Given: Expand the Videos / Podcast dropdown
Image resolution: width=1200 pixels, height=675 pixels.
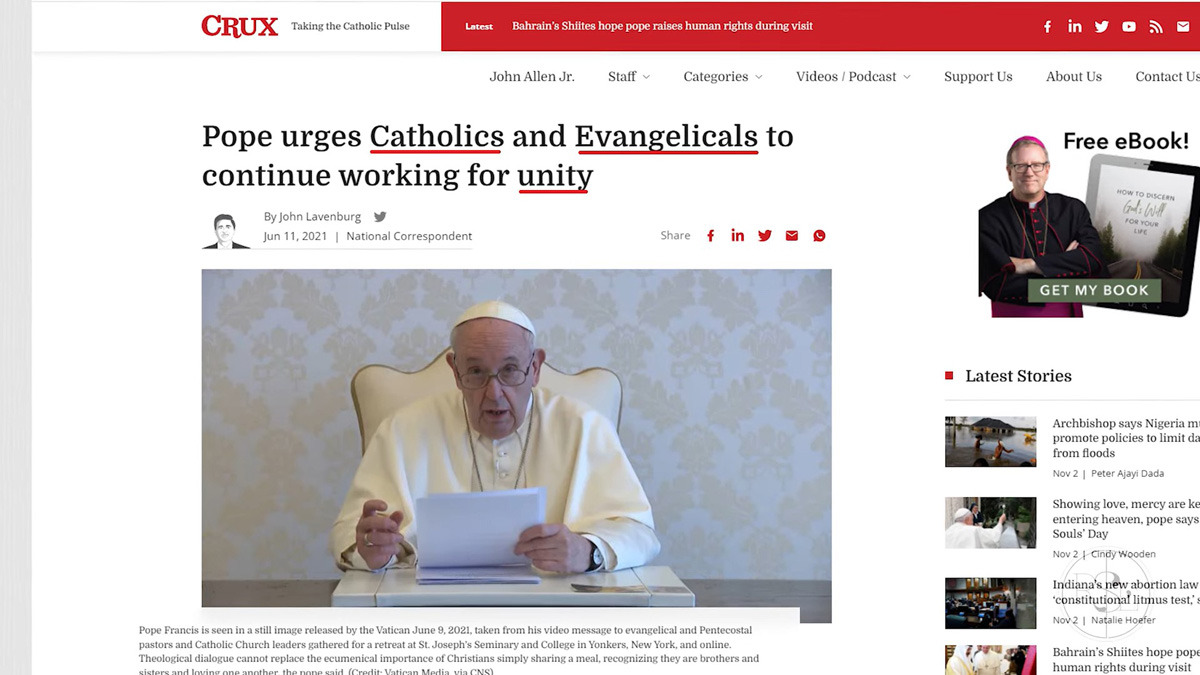Looking at the screenshot, I should (853, 76).
